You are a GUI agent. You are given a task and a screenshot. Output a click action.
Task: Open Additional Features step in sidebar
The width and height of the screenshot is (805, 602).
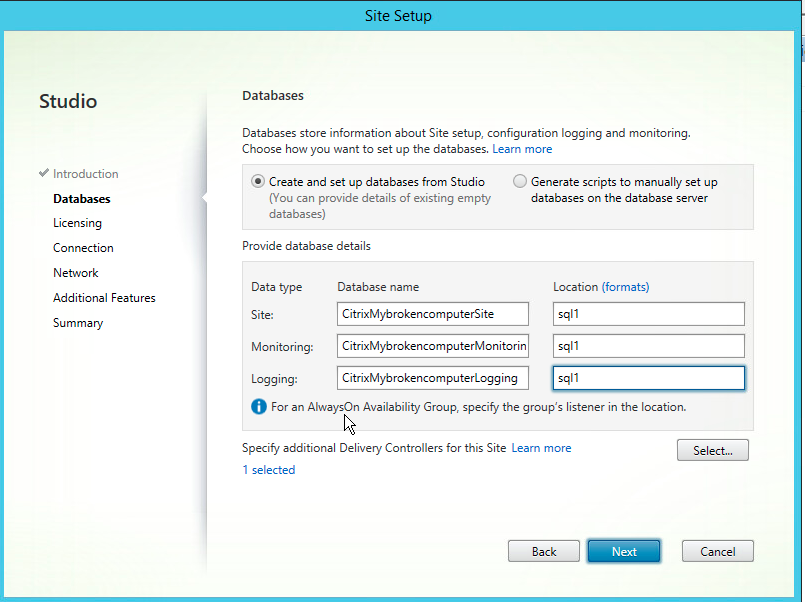104,298
